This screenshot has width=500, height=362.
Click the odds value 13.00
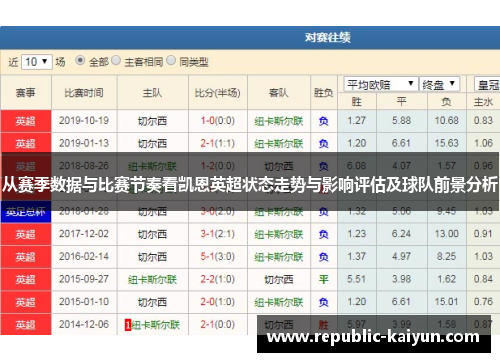pos(447,234)
